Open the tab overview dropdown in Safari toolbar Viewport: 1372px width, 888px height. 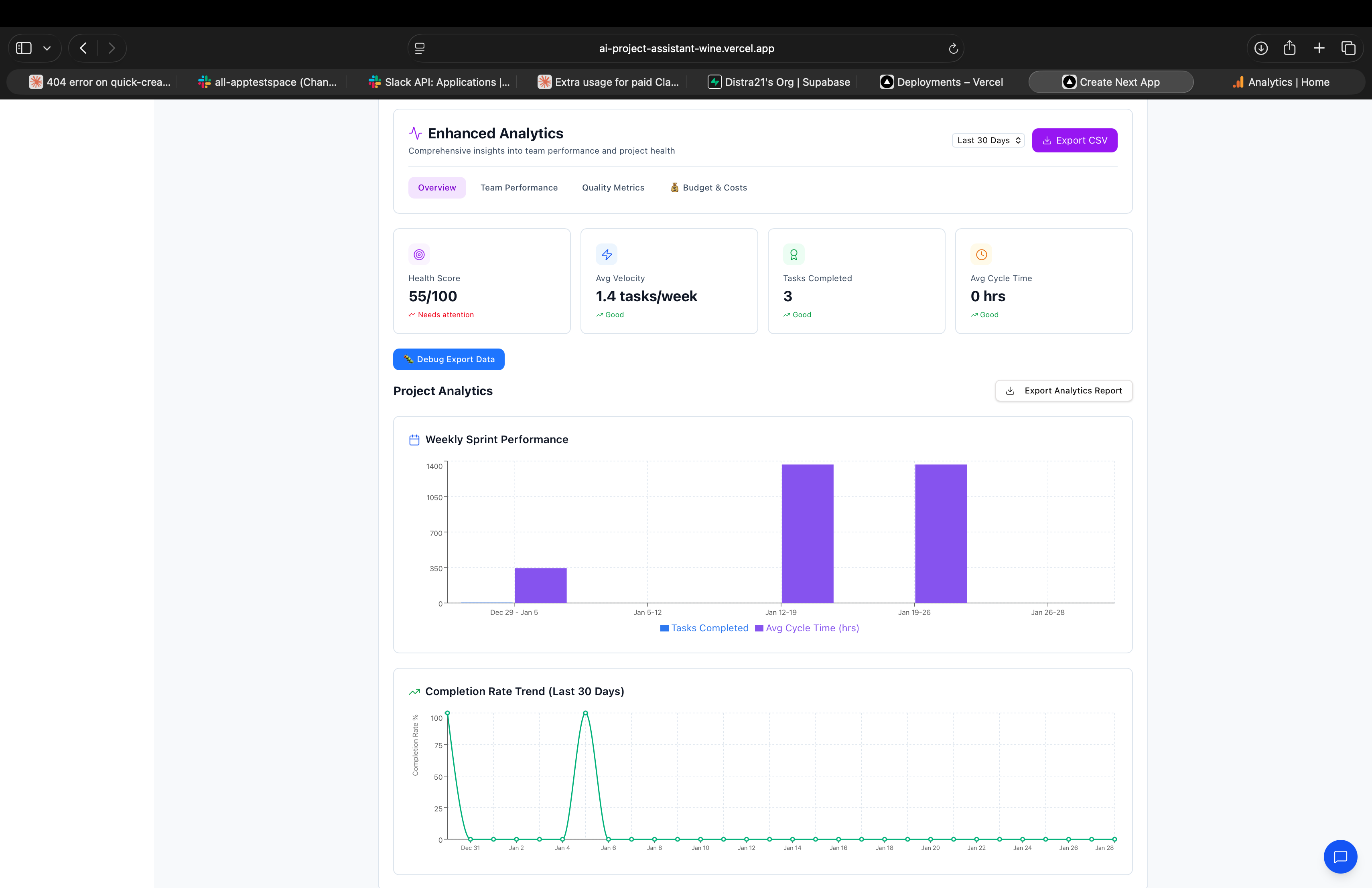click(1349, 48)
